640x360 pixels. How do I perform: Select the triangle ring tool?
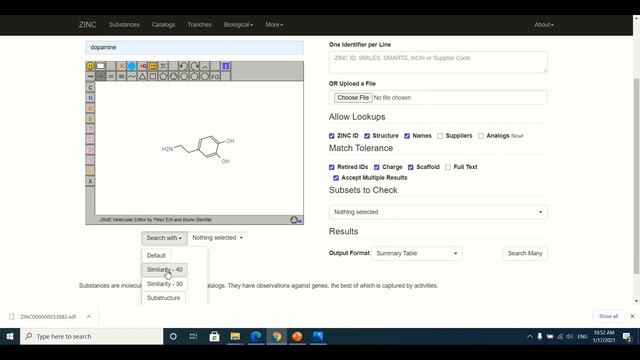[142, 76]
